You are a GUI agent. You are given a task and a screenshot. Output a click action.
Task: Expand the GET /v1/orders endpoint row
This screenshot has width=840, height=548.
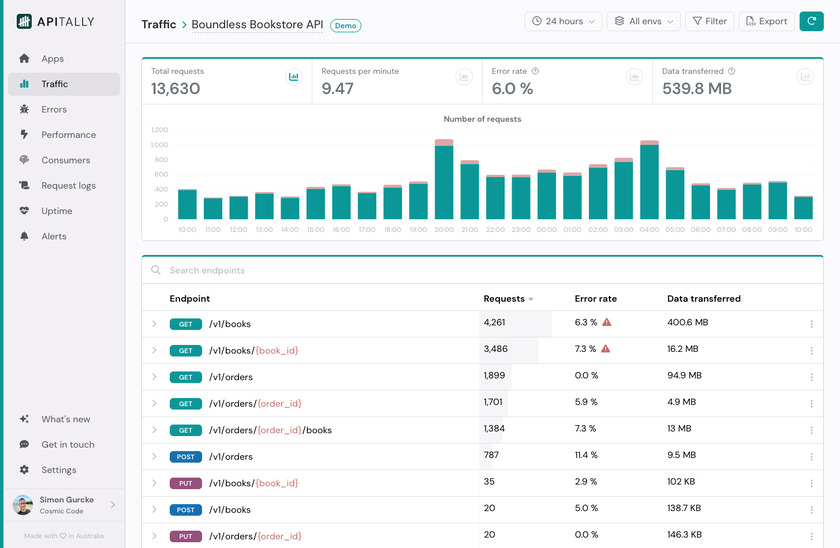(154, 377)
